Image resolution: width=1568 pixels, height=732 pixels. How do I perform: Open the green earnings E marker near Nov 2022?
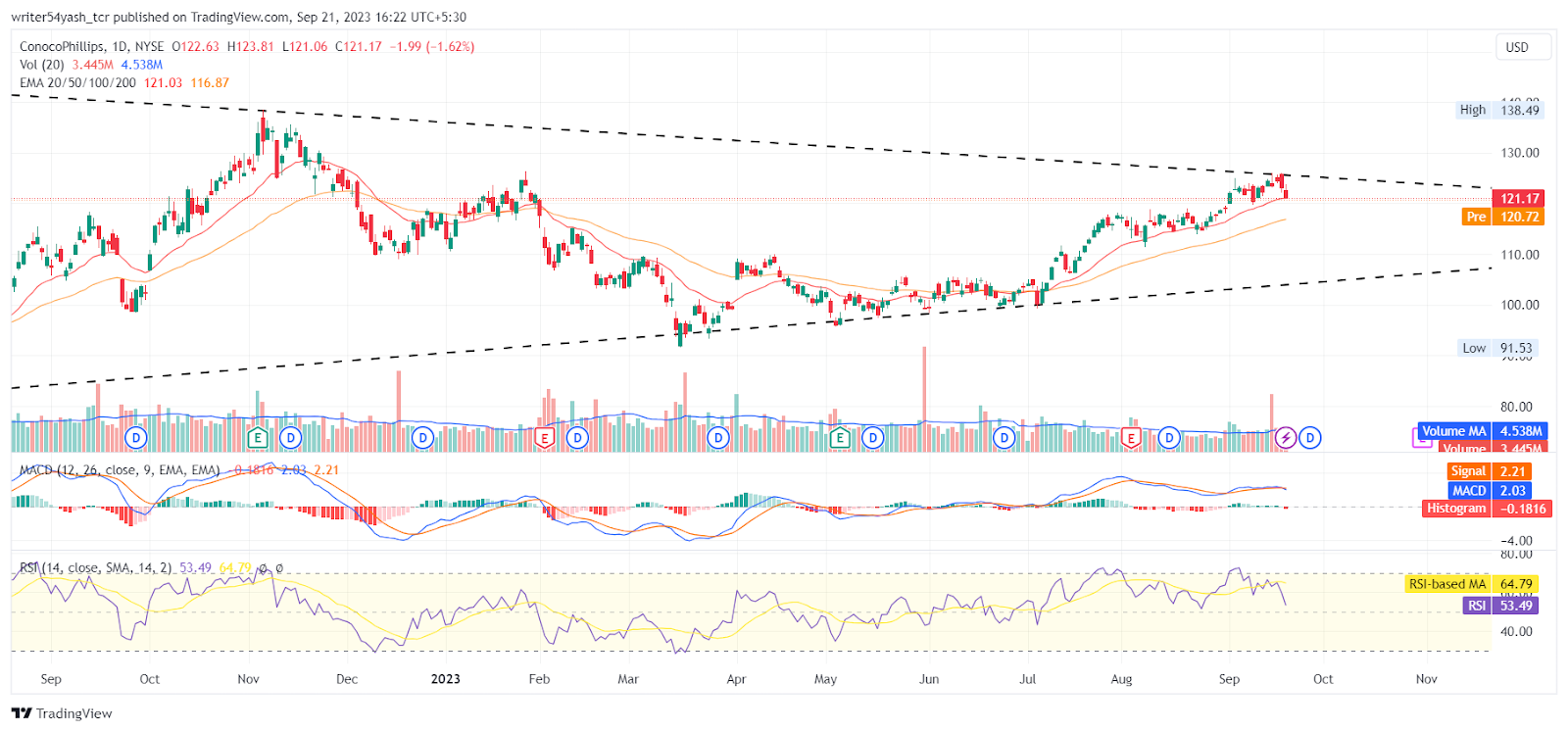(258, 437)
